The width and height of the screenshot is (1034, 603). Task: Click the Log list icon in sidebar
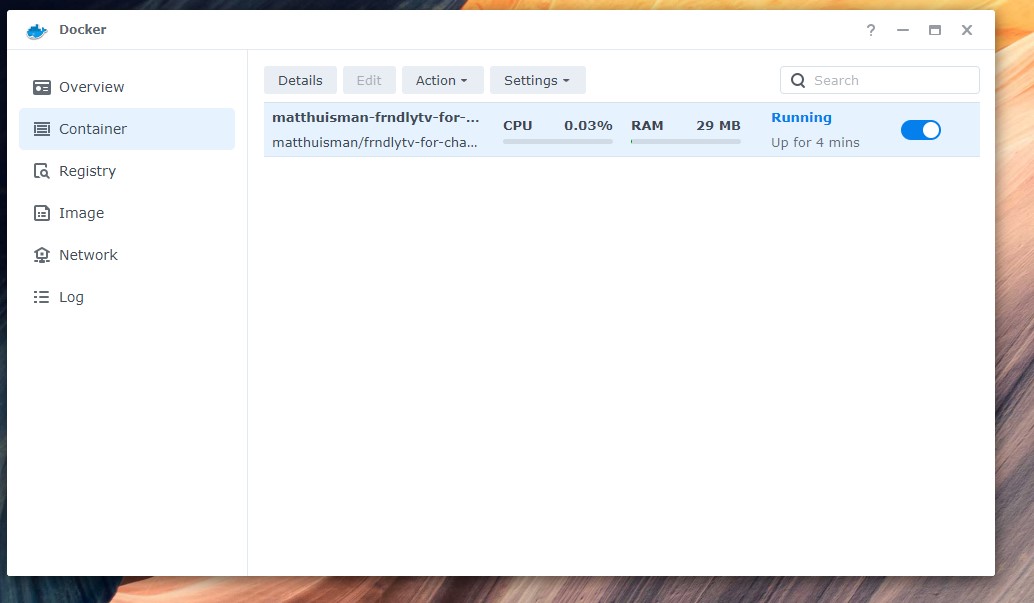[x=41, y=297]
